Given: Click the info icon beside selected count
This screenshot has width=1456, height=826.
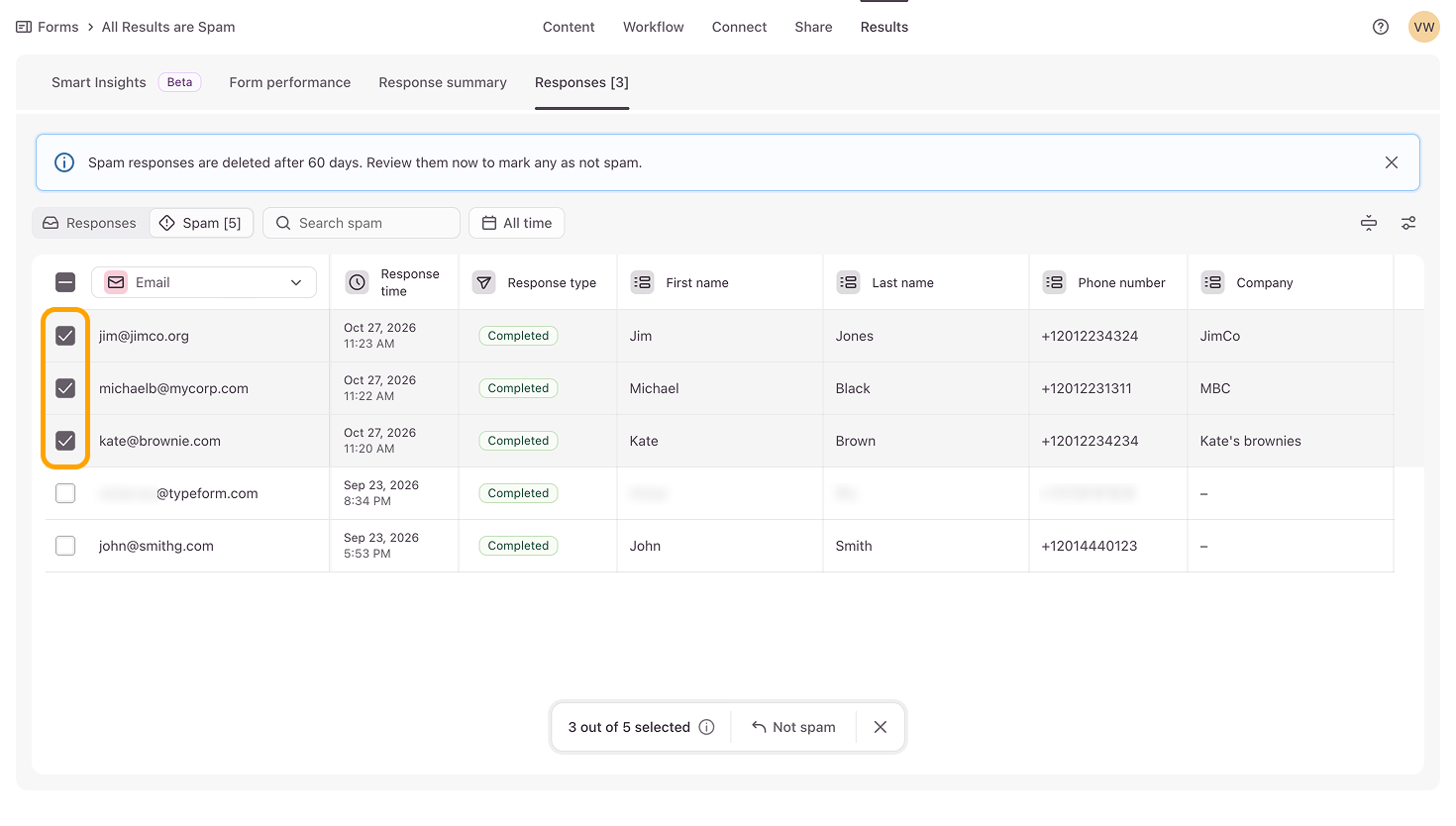Looking at the screenshot, I should pos(706,727).
